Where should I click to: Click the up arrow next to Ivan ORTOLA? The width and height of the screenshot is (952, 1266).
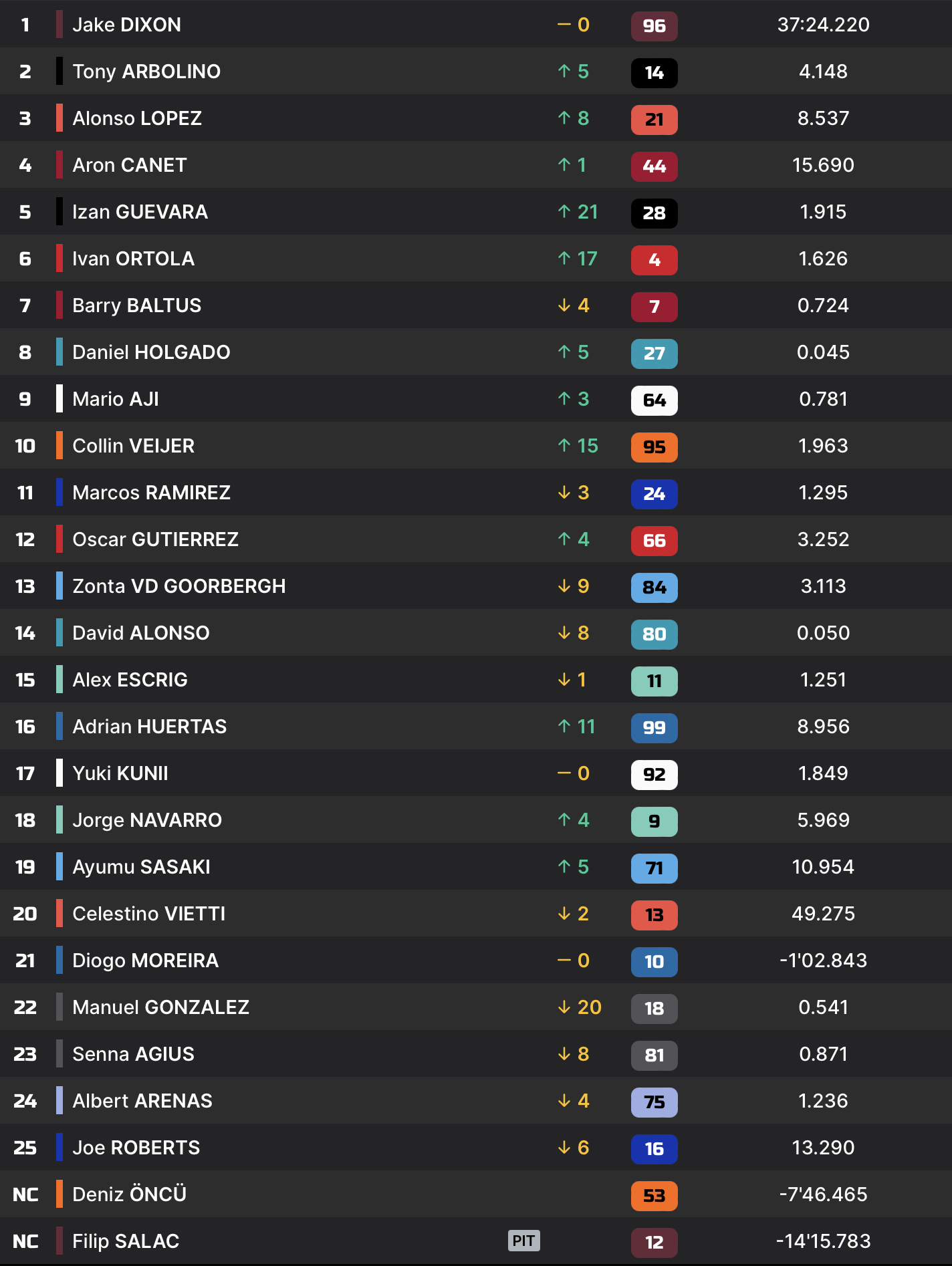565,259
